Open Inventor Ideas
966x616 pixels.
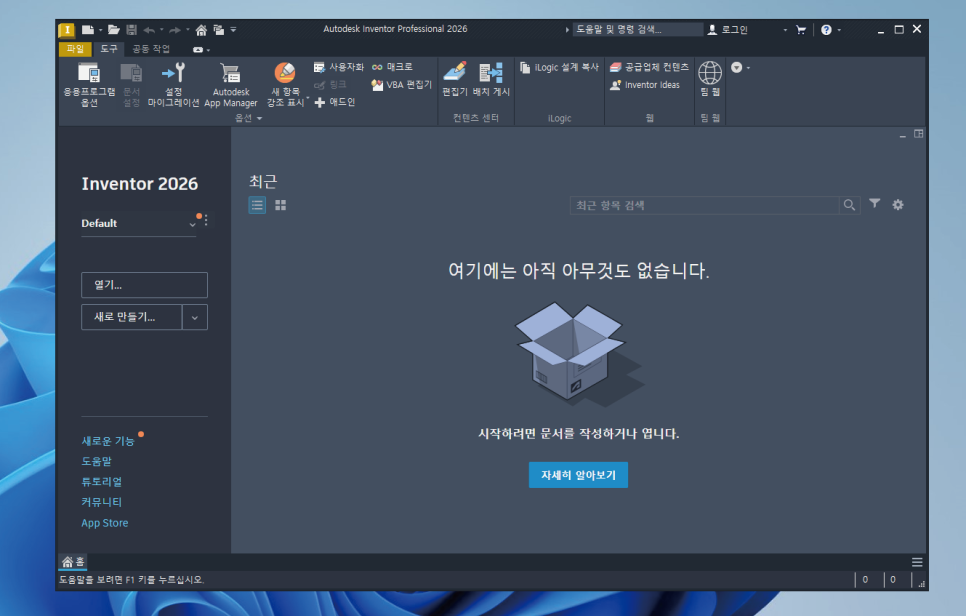tap(644, 85)
